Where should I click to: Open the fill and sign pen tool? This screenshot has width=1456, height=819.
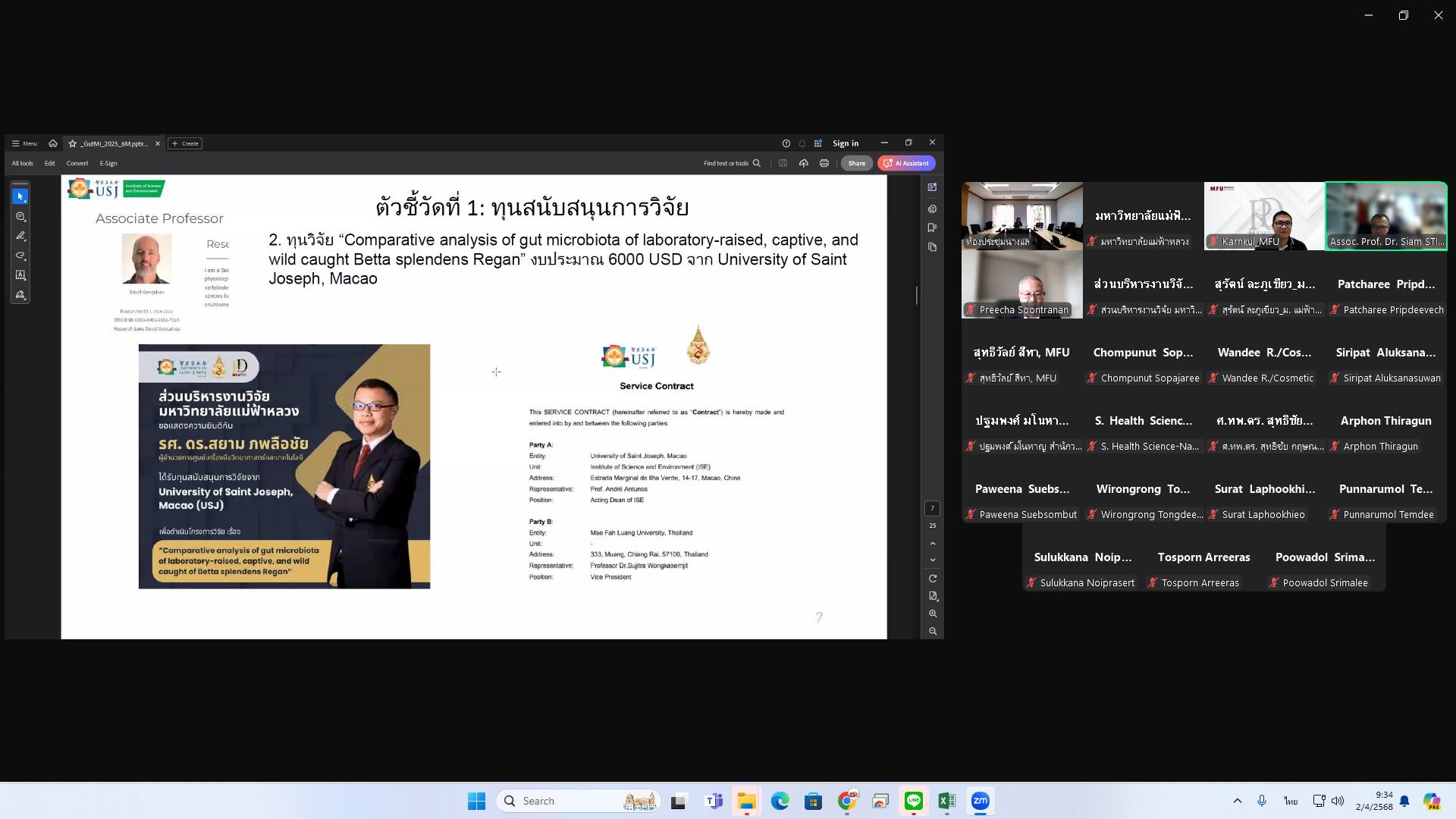[20, 295]
